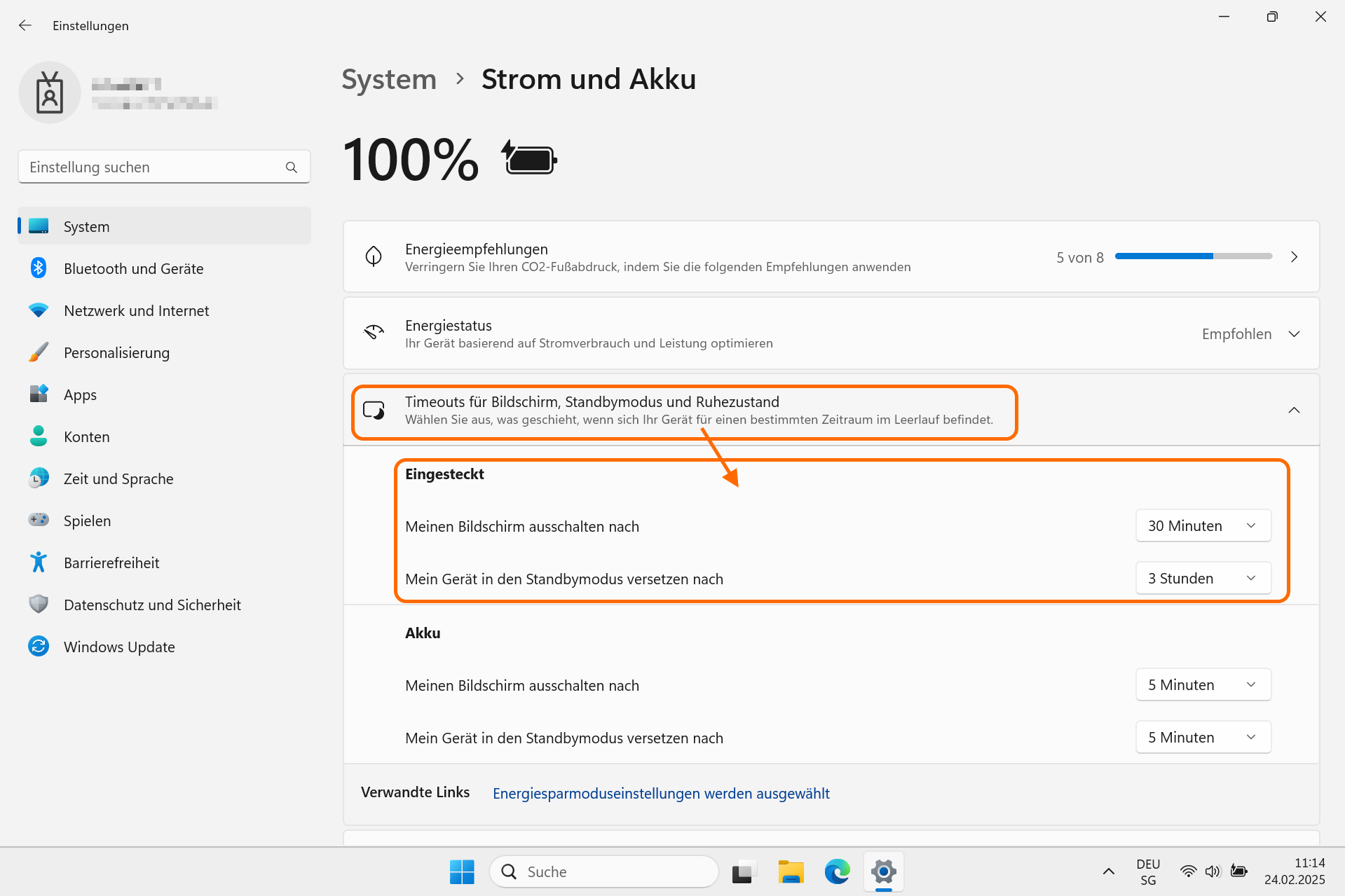Open Energiestatus dropdown set to Empfohlen
Viewport: 1345px width, 896px height.
point(1250,334)
